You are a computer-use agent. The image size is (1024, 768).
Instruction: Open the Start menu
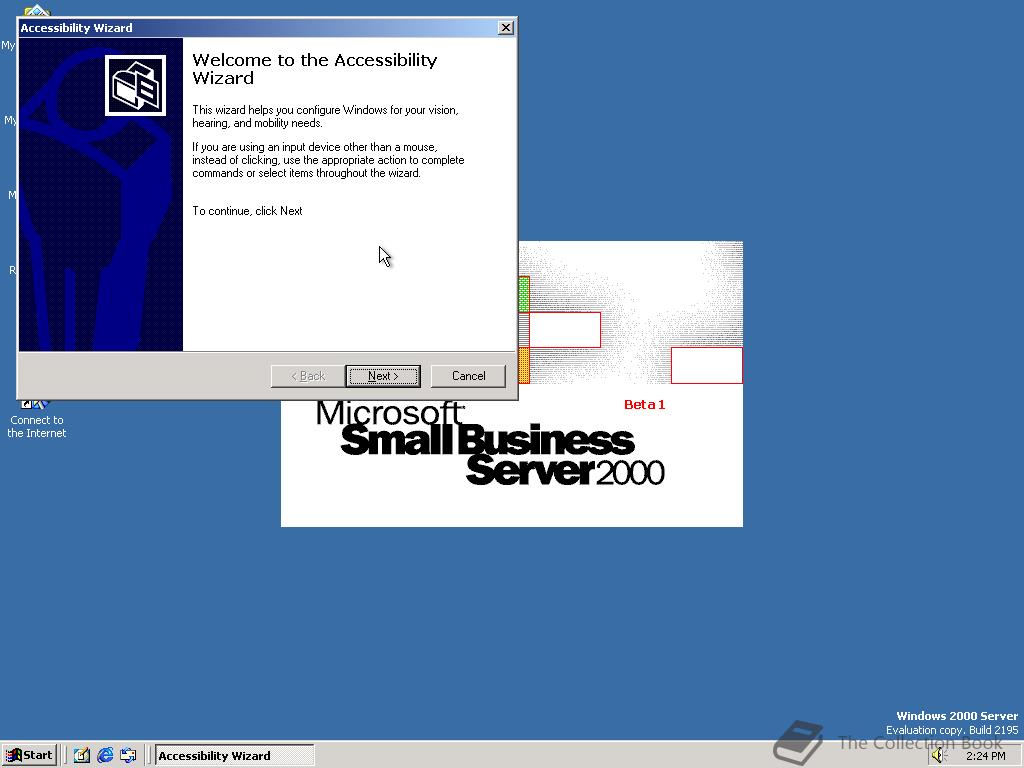29,756
